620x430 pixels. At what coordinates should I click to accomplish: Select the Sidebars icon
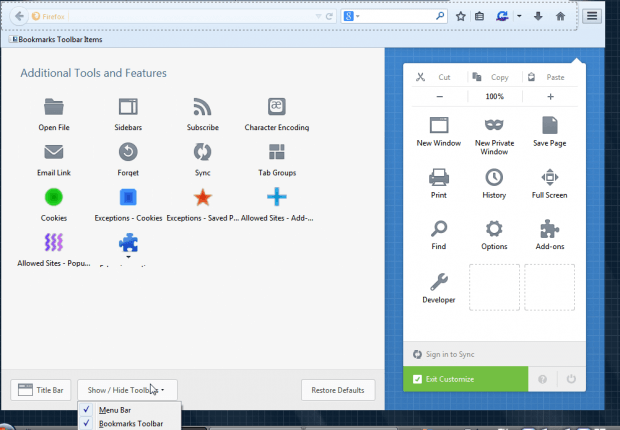click(128, 107)
